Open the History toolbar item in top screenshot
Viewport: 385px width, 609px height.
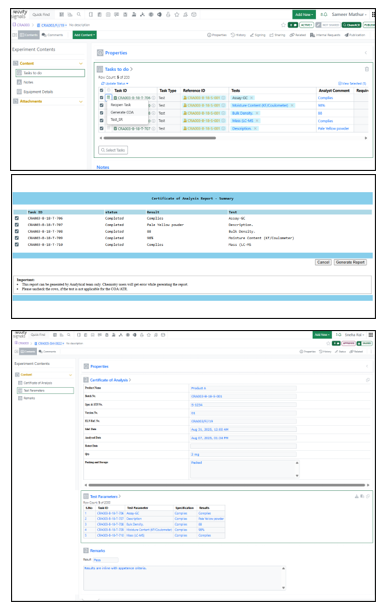pyautogui.click(x=239, y=35)
